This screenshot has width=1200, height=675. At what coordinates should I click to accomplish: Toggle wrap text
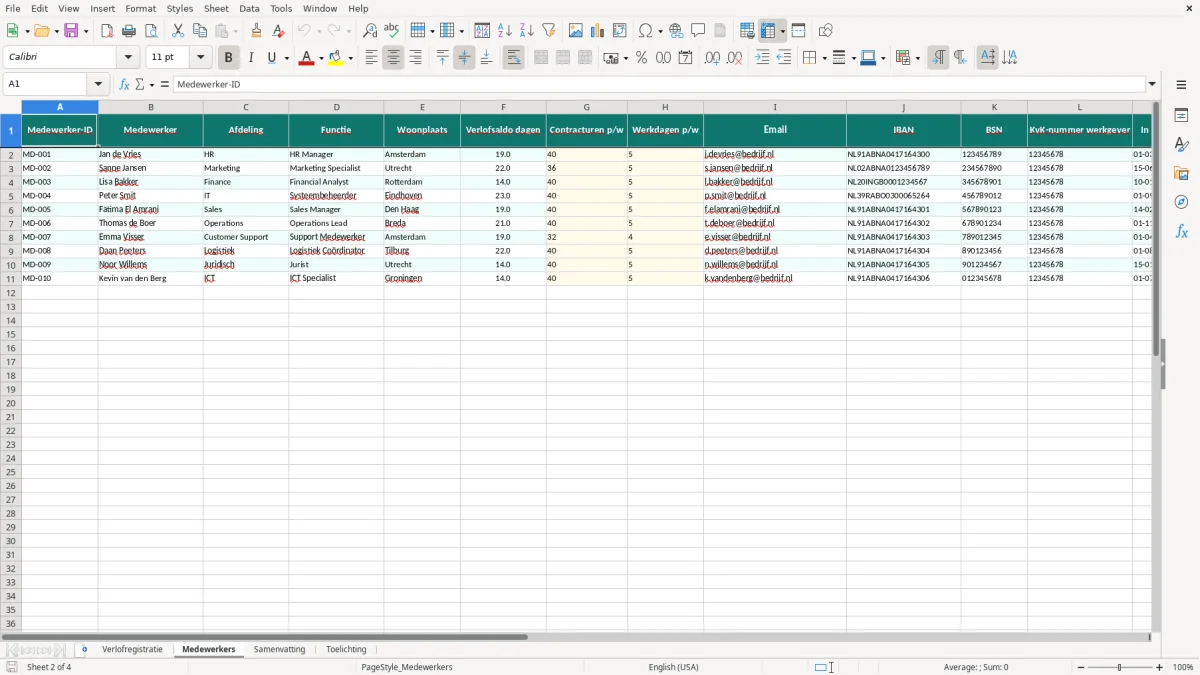513,58
